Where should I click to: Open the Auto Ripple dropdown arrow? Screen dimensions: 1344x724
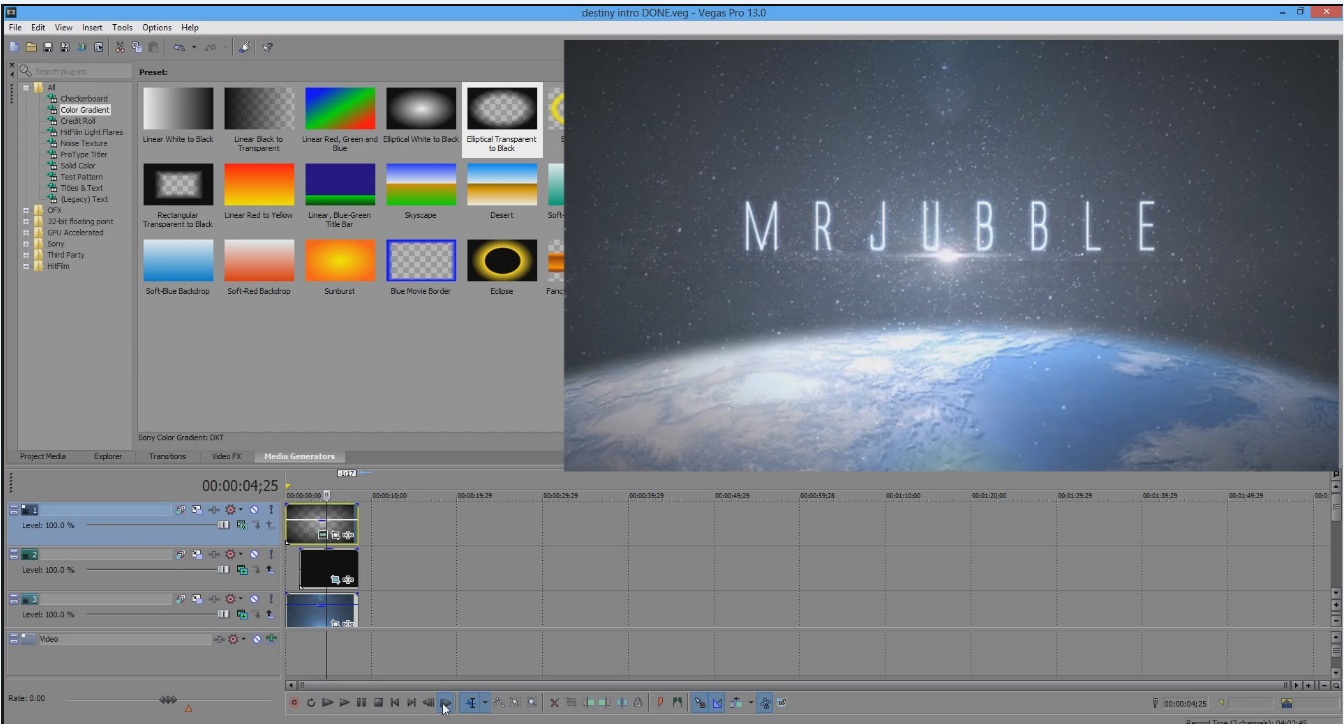pyautogui.click(x=751, y=703)
